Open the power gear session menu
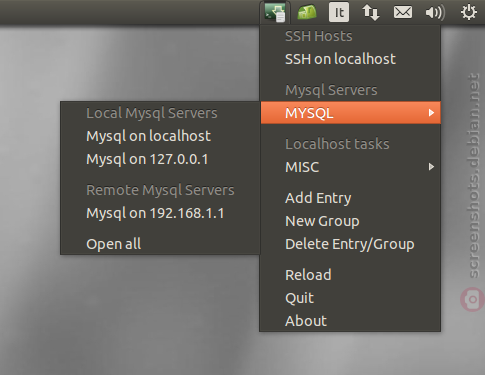Viewport: 485px width, 375px height. click(468, 12)
